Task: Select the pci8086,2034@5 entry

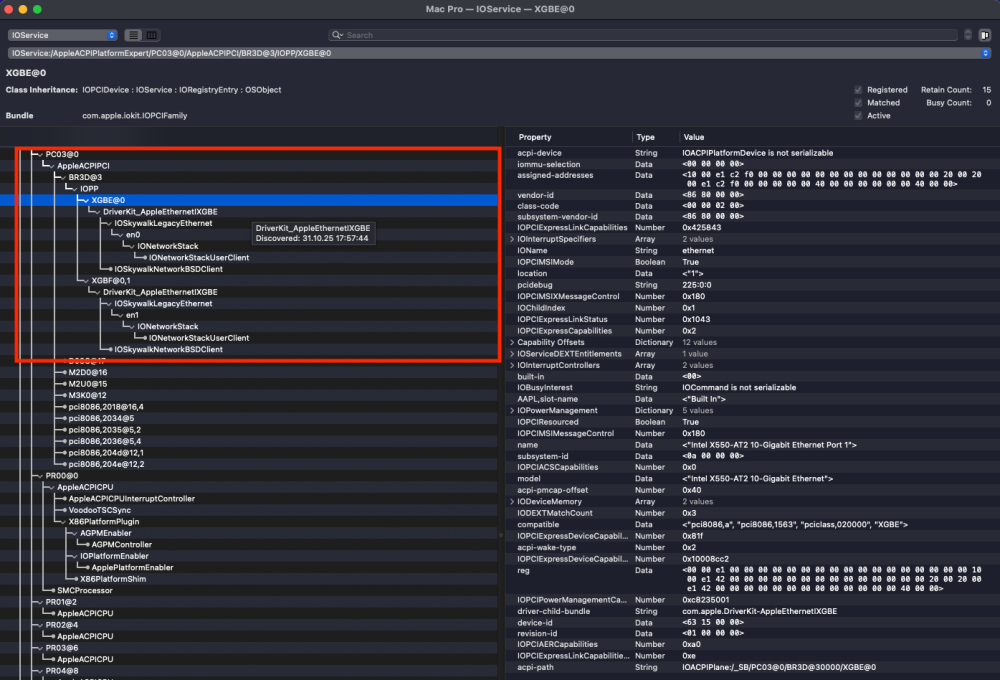Action: [x=101, y=418]
